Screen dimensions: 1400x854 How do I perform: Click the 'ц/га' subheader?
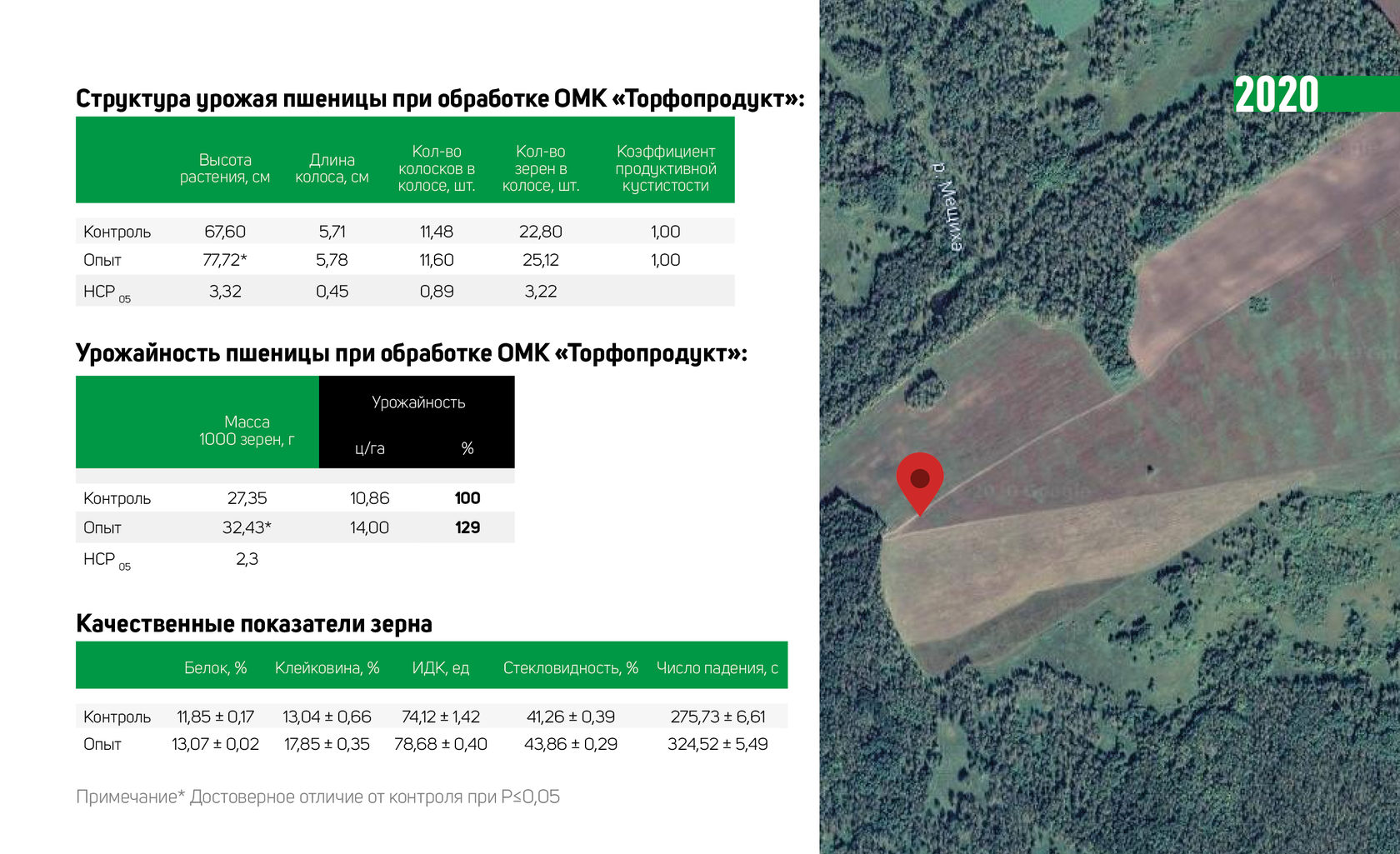(x=370, y=448)
